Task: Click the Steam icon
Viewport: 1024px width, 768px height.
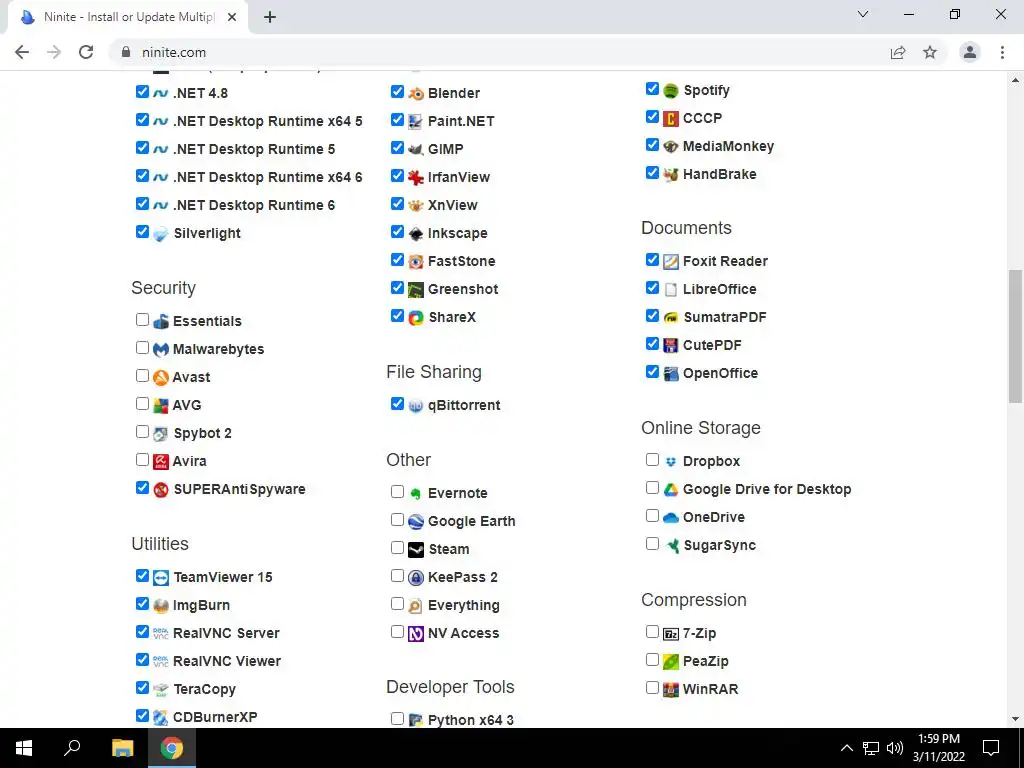Action: tap(415, 550)
